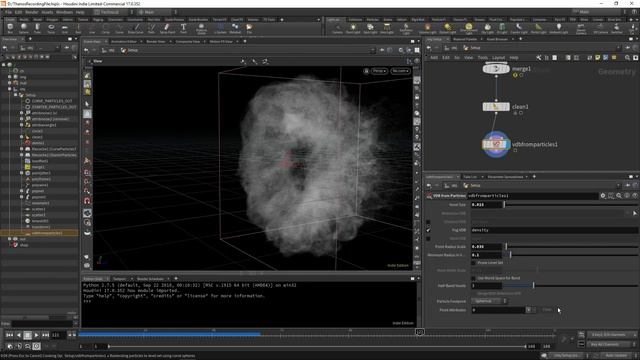Adjust the Half-Band Voxels slider
This screenshot has width=640, height=360.
coord(571,286)
